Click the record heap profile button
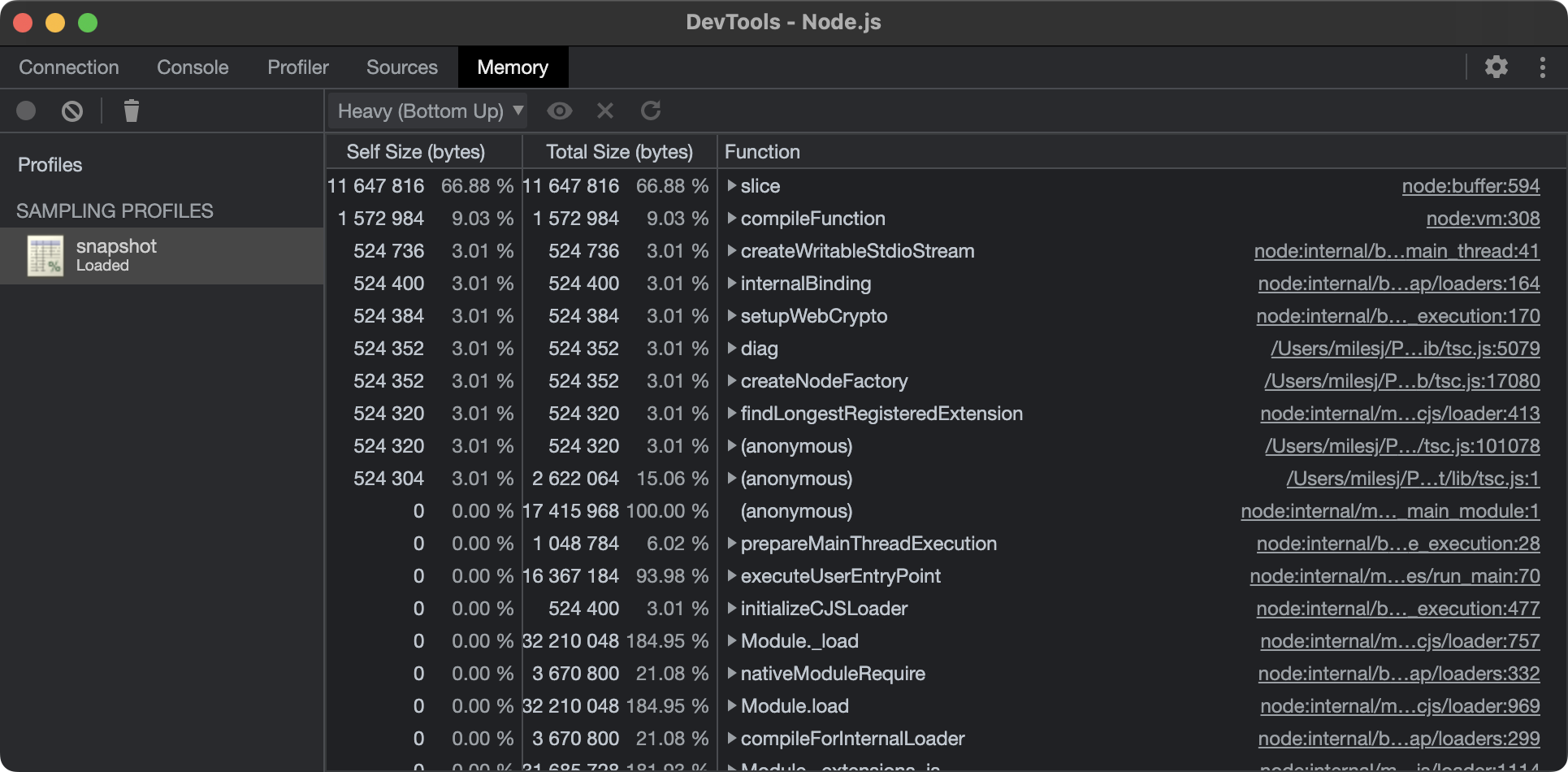The width and height of the screenshot is (1568, 772). pos(26,111)
